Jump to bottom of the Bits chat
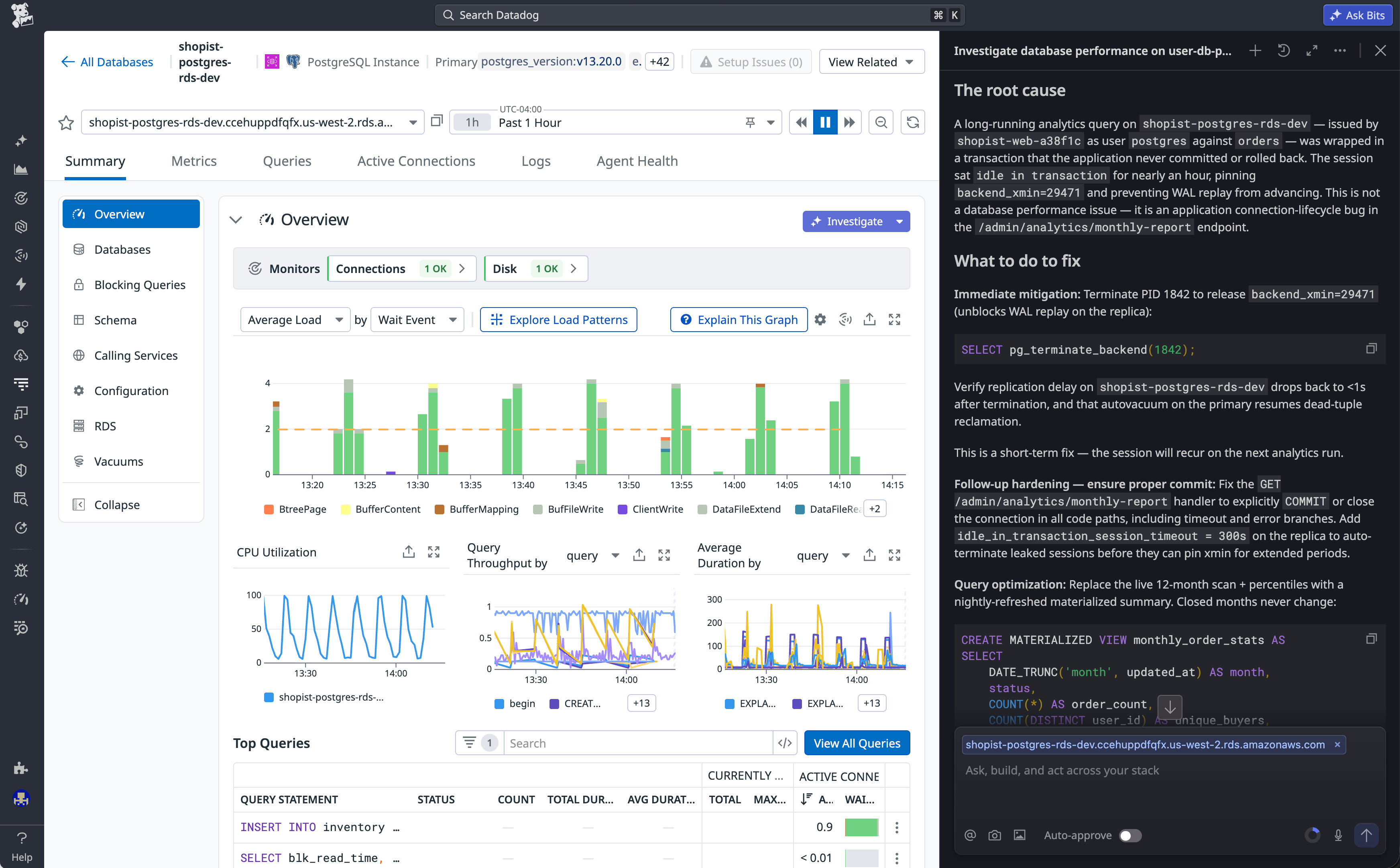Viewport: 1400px width, 868px height. (1170, 707)
